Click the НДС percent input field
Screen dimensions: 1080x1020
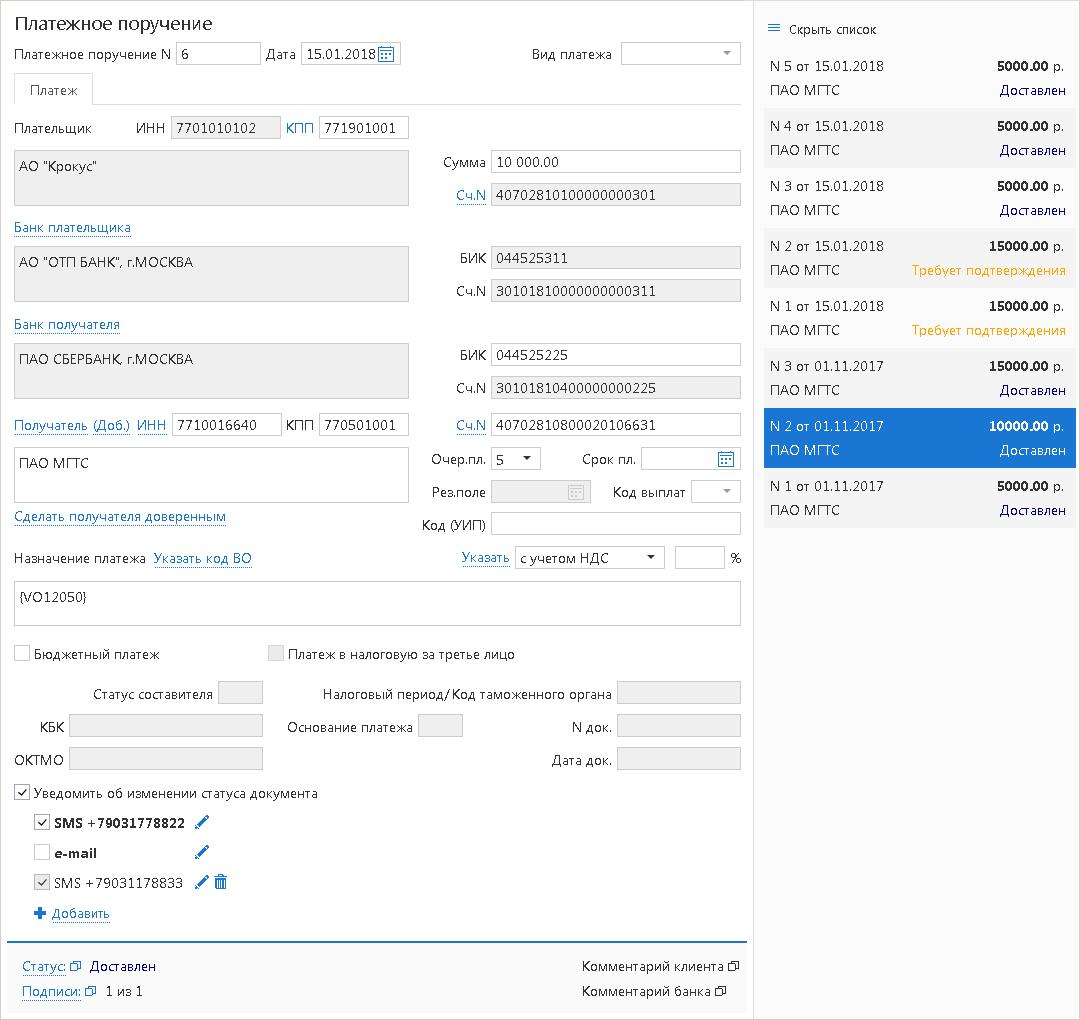click(700, 558)
